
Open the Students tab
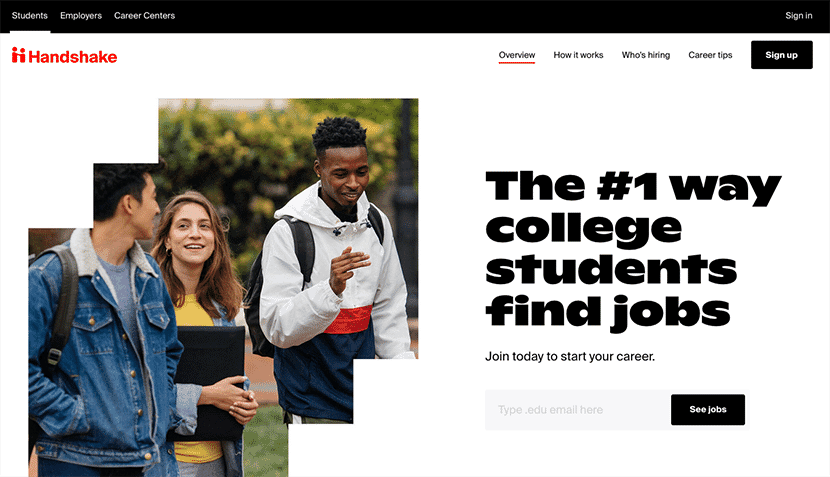click(x=30, y=16)
